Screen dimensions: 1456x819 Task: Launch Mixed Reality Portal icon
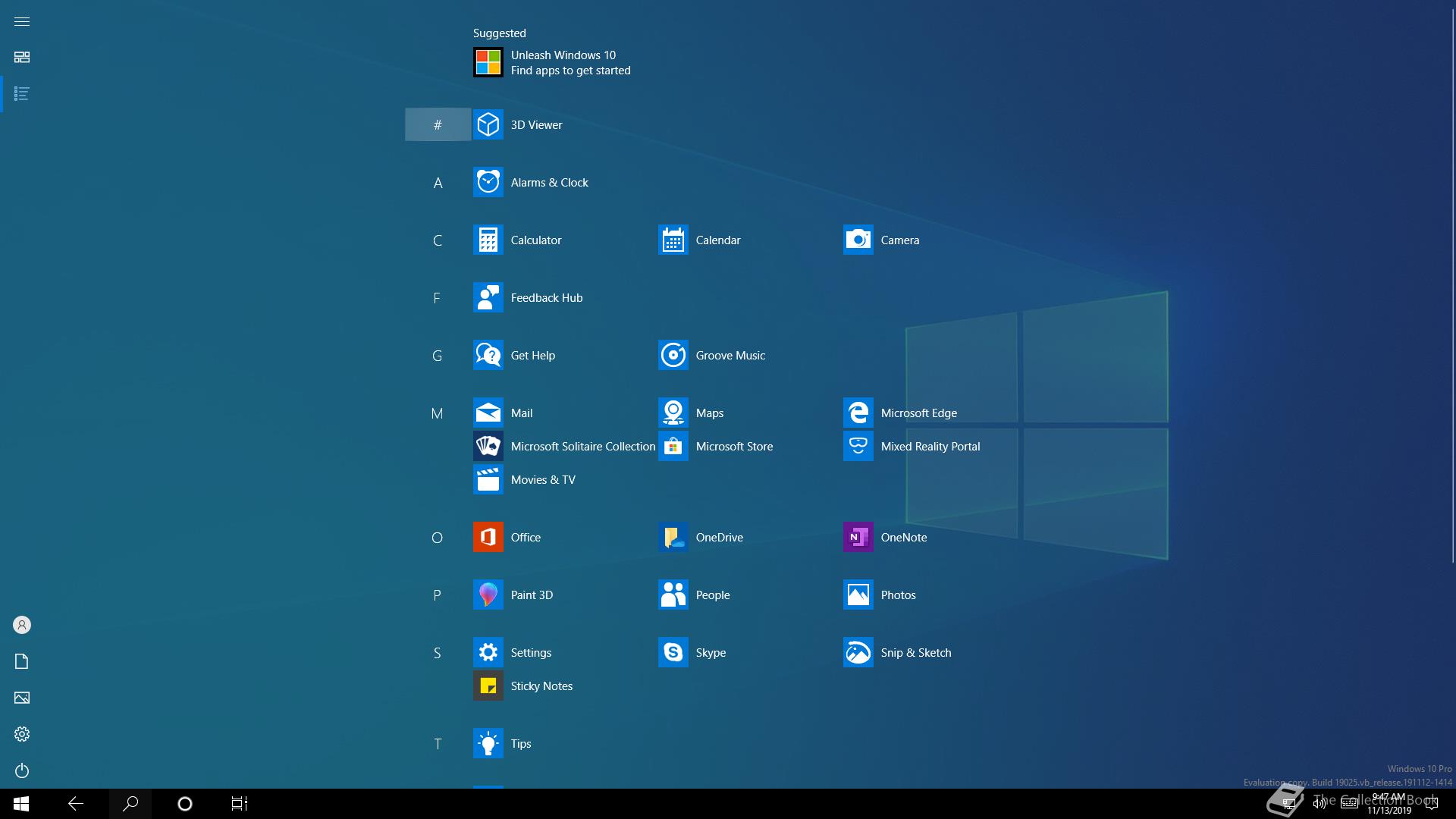(x=858, y=446)
